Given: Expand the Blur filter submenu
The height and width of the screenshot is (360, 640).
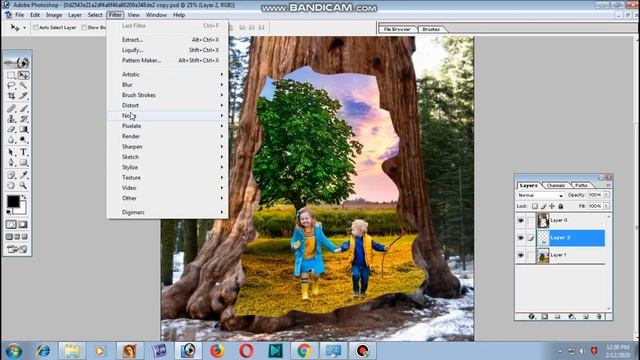Looking at the screenshot, I should click(x=167, y=84).
